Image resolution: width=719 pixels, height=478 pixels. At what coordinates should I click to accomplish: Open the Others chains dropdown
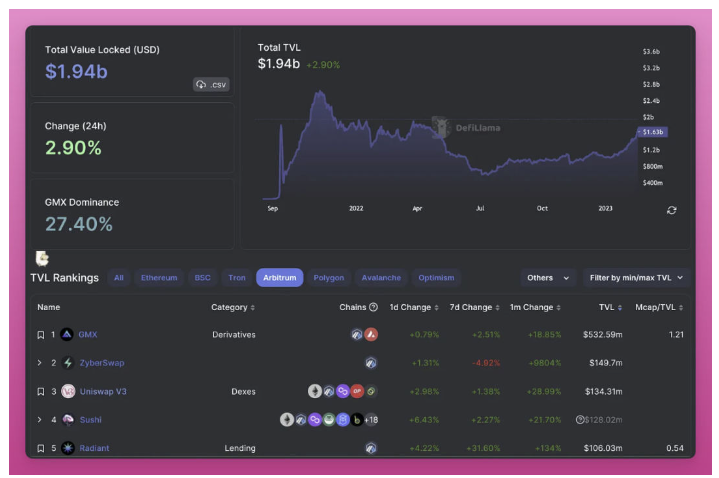click(x=548, y=278)
